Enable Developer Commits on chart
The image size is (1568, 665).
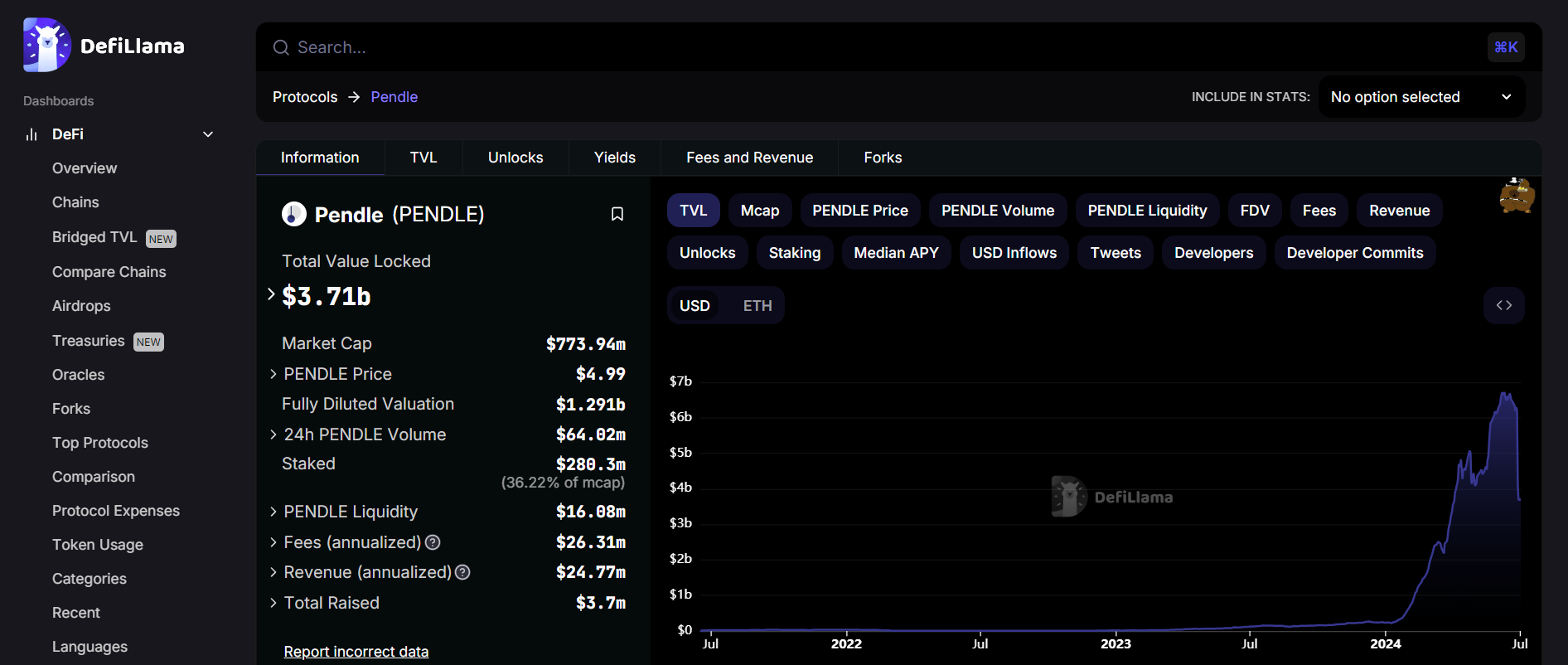point(1355,253)
